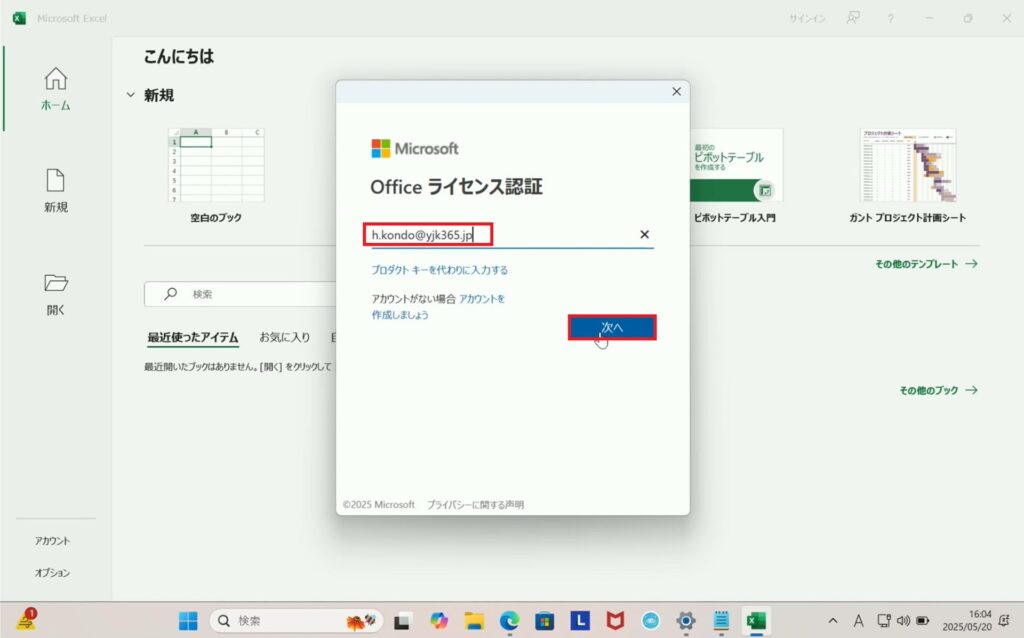
Task: Open the 空白のブック template
Action: (216, 176)
